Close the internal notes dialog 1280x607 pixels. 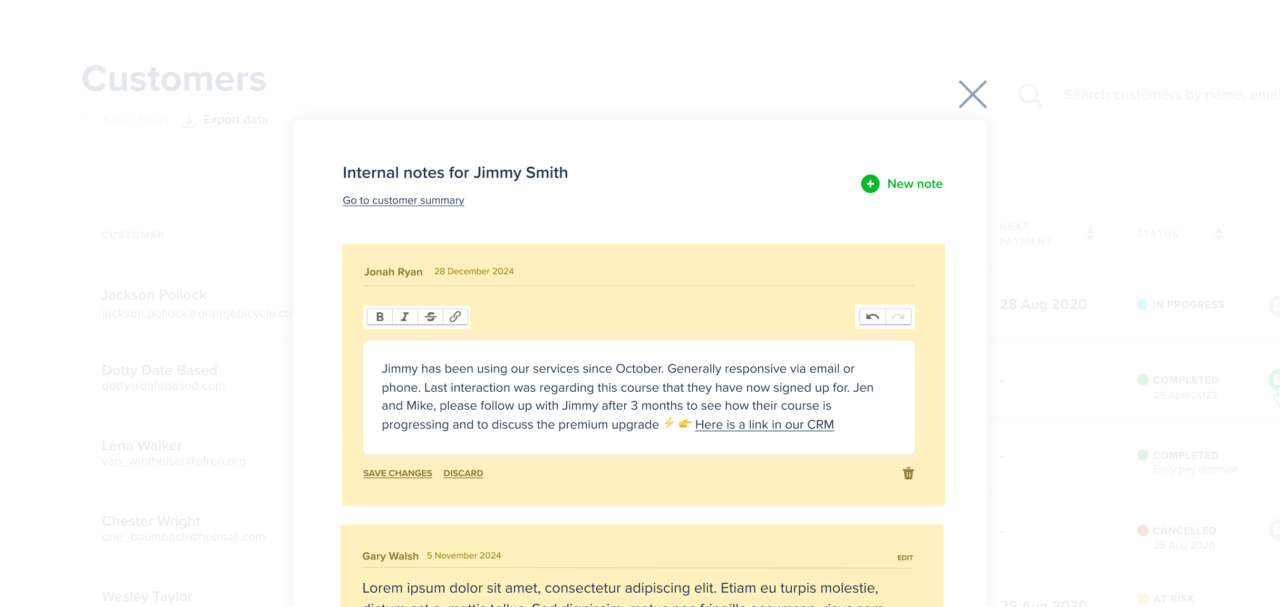click(972, 94)
